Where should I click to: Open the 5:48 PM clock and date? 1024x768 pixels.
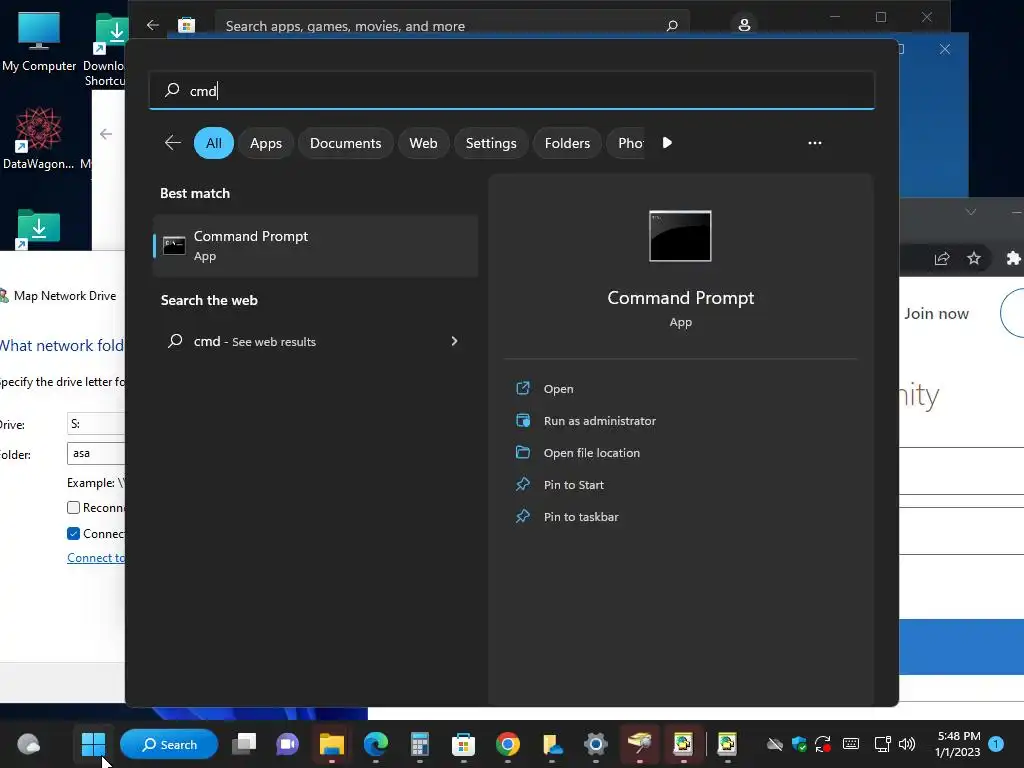click(958, 744)
